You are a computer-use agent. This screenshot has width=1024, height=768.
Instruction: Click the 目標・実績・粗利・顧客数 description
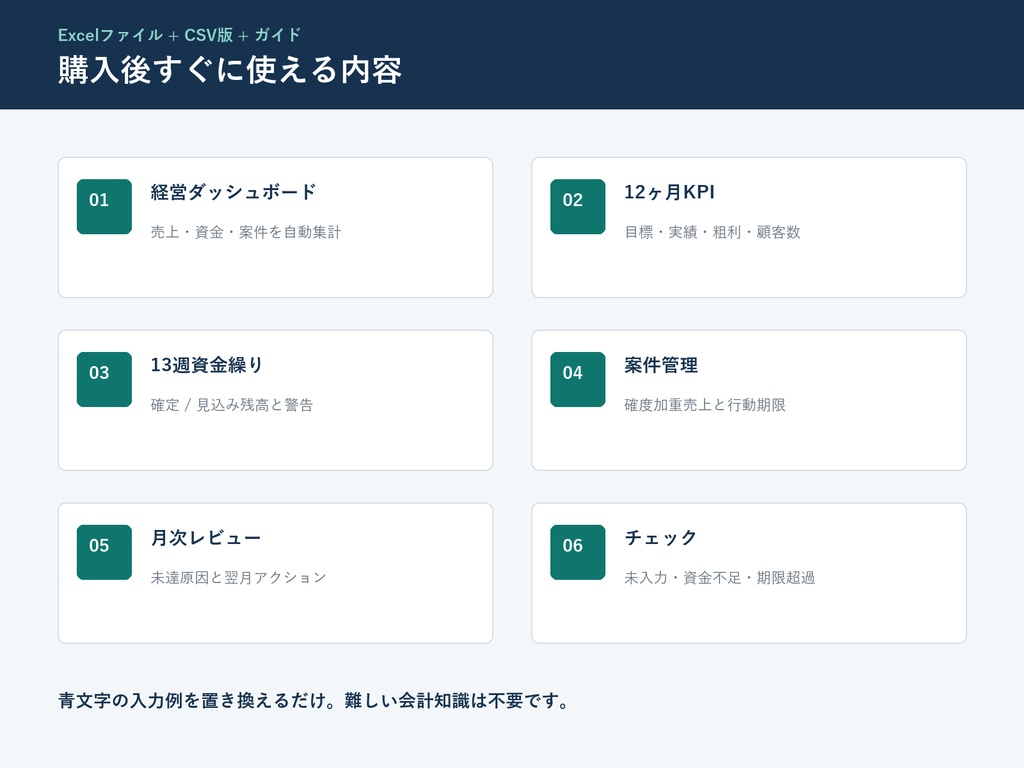(x=712, y=232)
